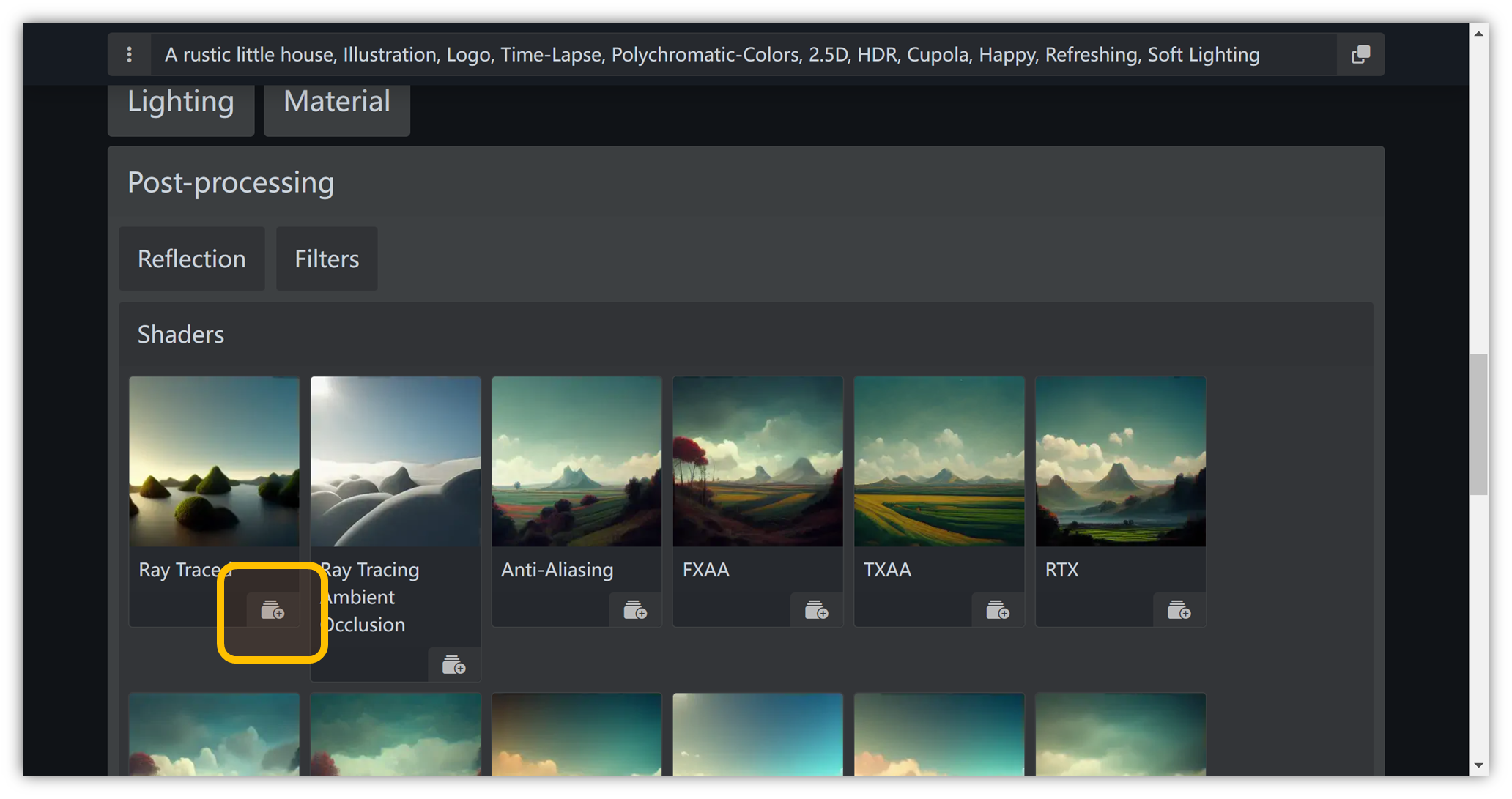The image size is (1512, 799).
Task: Click the copy prompt icon top right
Action: pyautogui.click(x=1360, y=54)
